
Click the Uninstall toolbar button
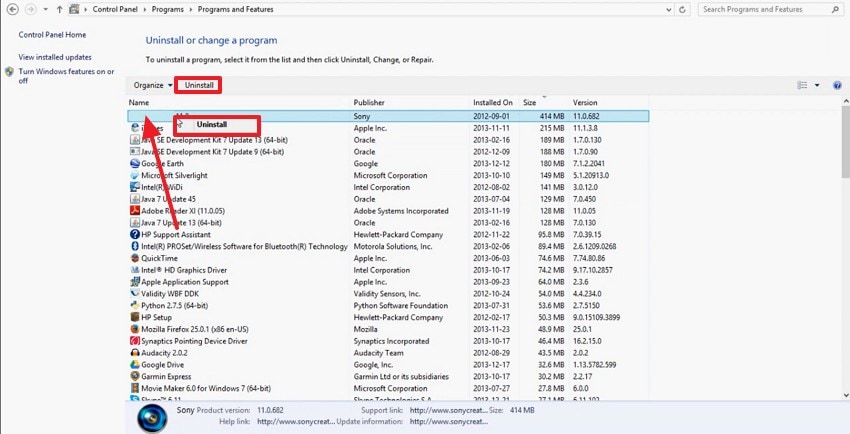[199, 85]
